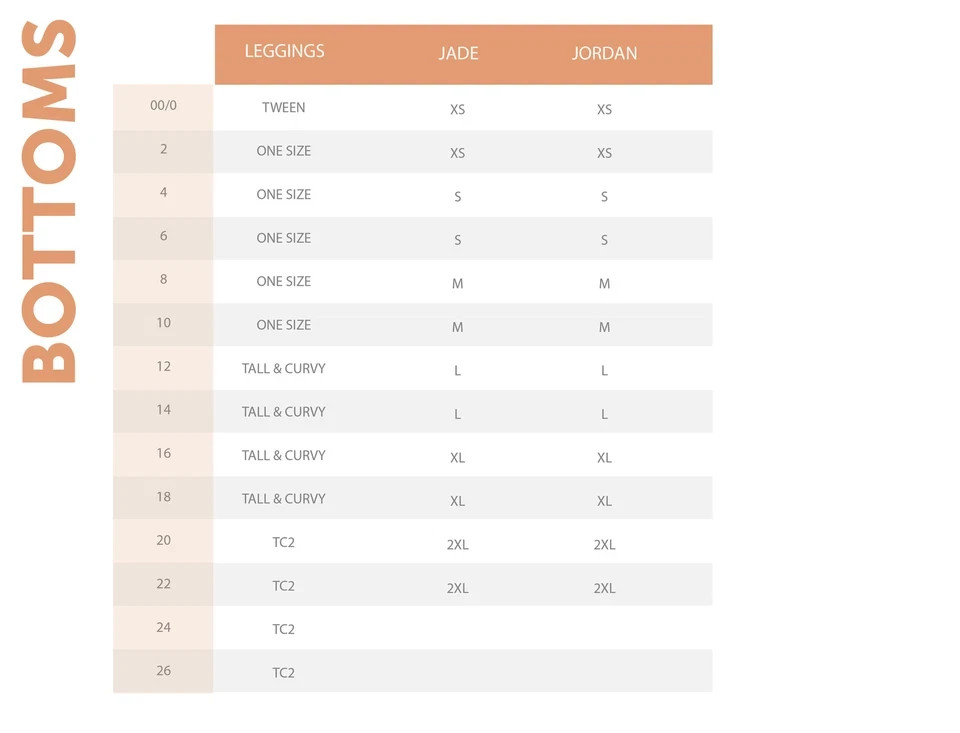
Task: Select the size 2 row label
Action: click(x=163, y=149)
